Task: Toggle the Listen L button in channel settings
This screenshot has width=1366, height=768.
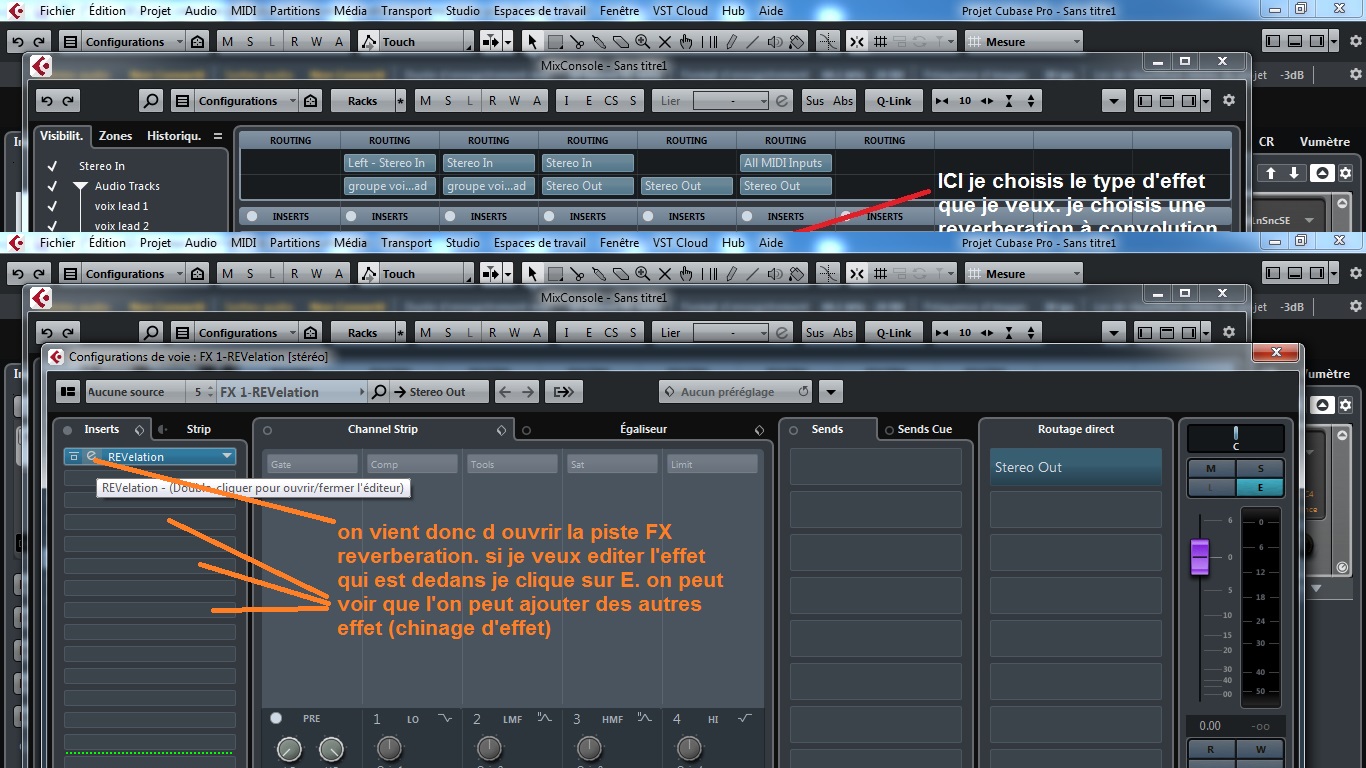Action: (x=1211, y=487)
